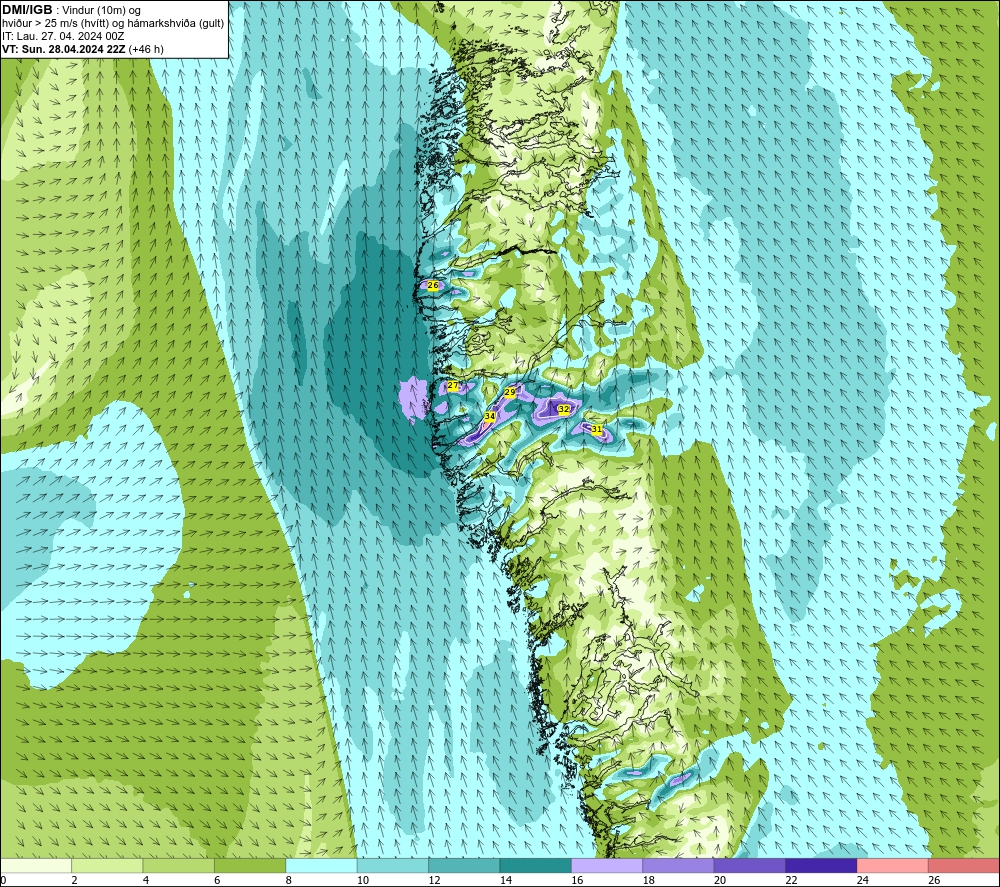Select the 18–20 m/s purple swatch

pyautogui.click(x=679, y=865)
